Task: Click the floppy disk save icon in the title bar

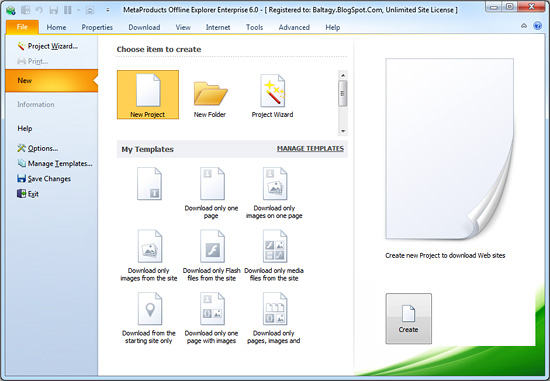Action: click(53, 10)
